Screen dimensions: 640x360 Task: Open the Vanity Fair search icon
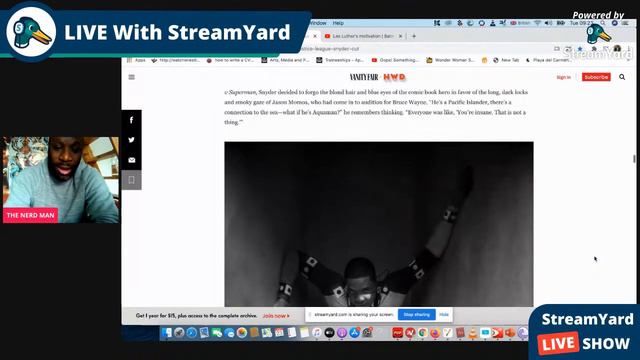(622, 77)
